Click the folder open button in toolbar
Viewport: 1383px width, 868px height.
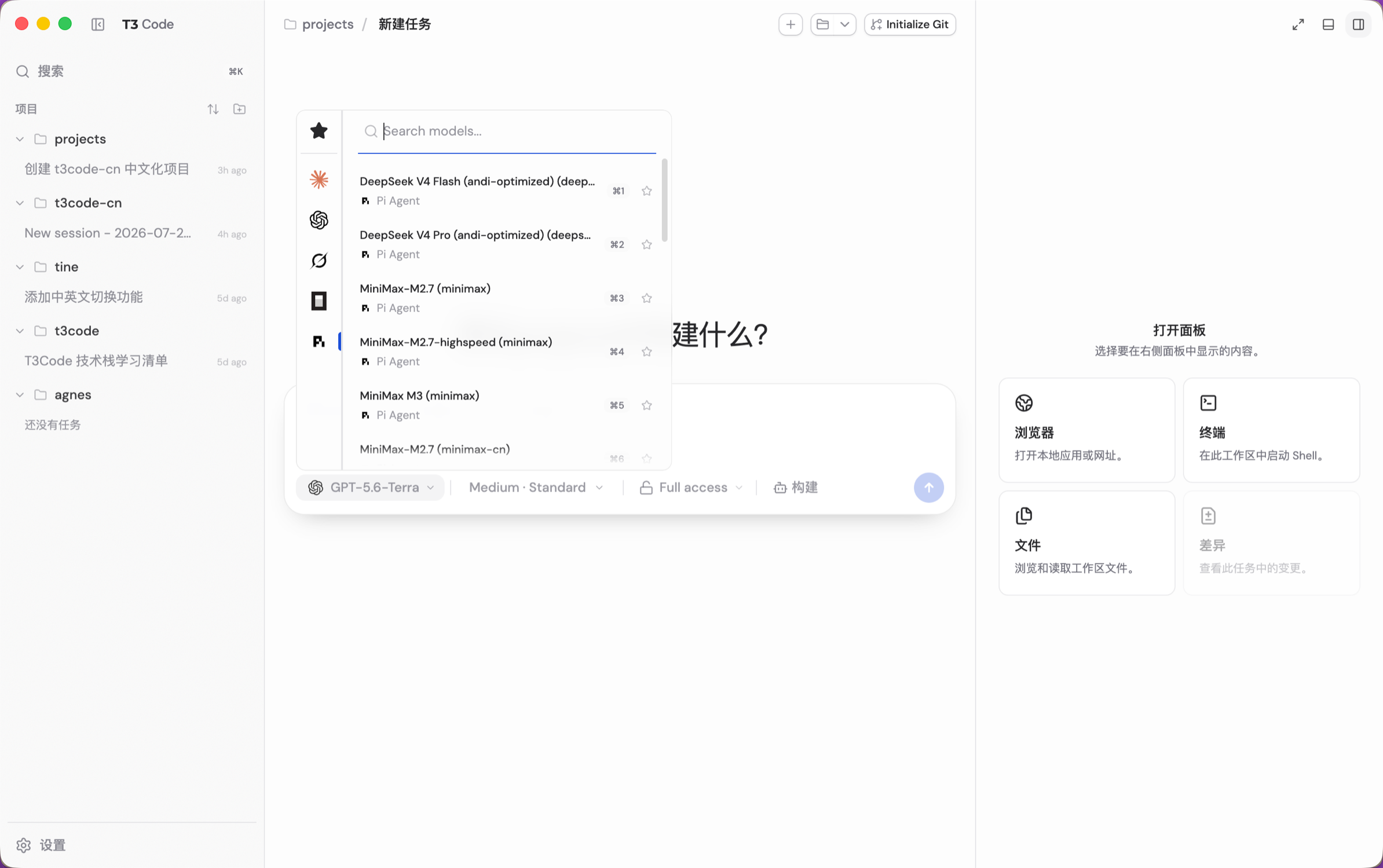pos(822,24)
